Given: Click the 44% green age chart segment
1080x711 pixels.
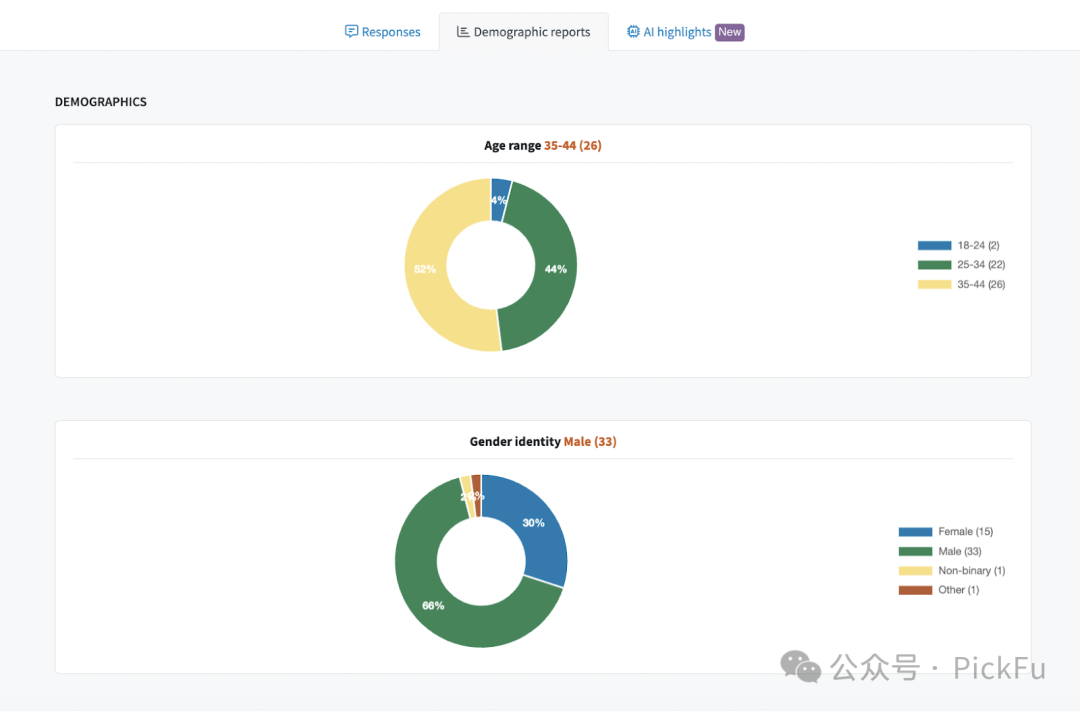Looking at the screenshot, I should tap(556, 269).
